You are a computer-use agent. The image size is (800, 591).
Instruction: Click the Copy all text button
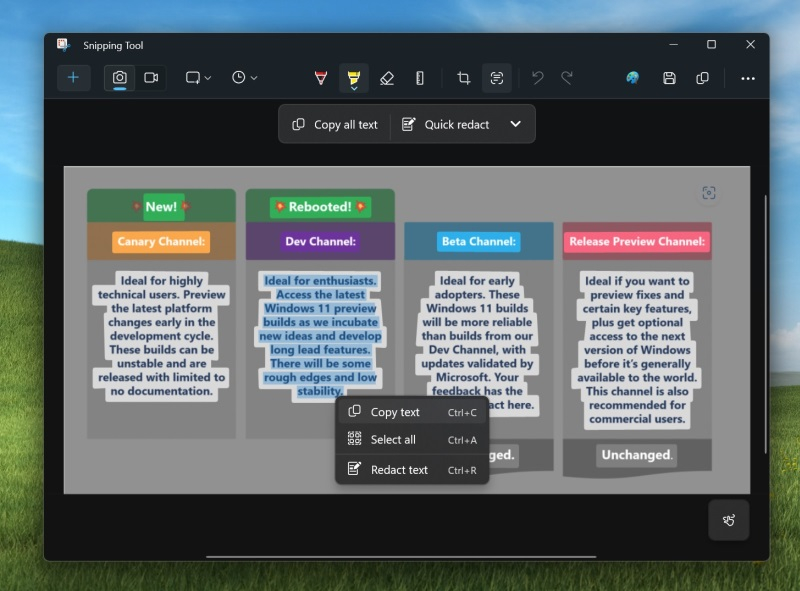[x=335, y=125]
